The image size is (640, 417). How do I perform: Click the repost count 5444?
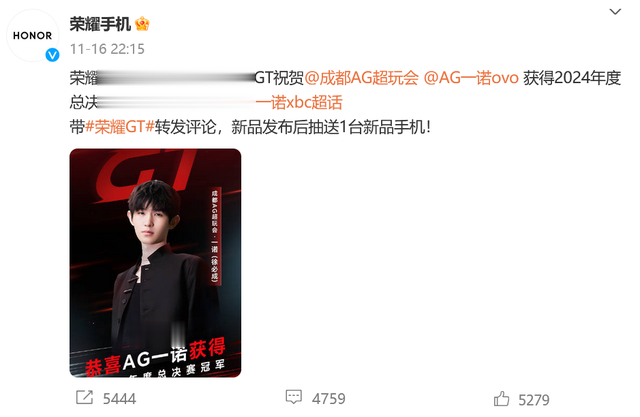[x=119, y=399]
